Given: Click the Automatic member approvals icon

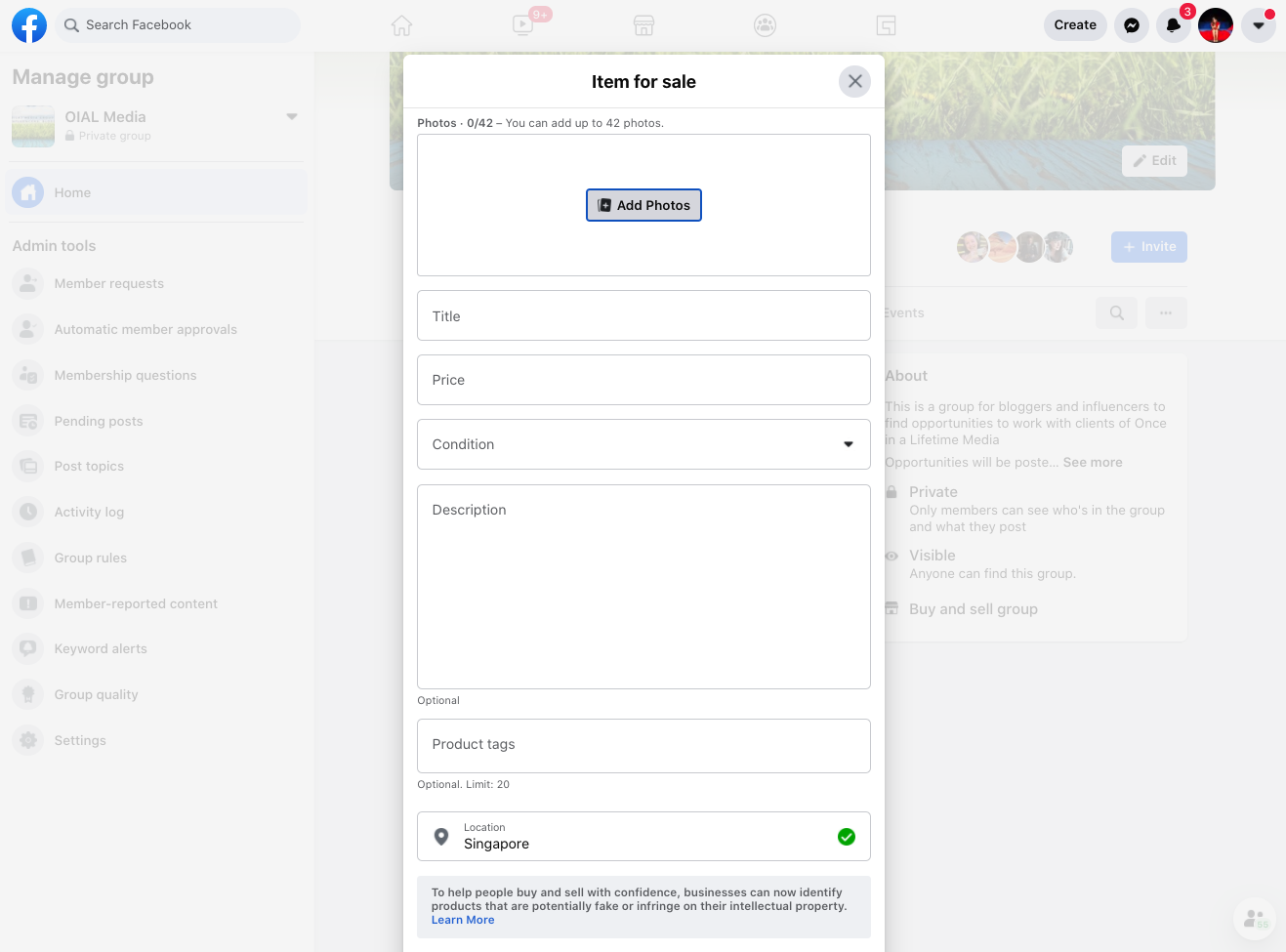Looking at the screenshot, I should [x=28, y=329].
